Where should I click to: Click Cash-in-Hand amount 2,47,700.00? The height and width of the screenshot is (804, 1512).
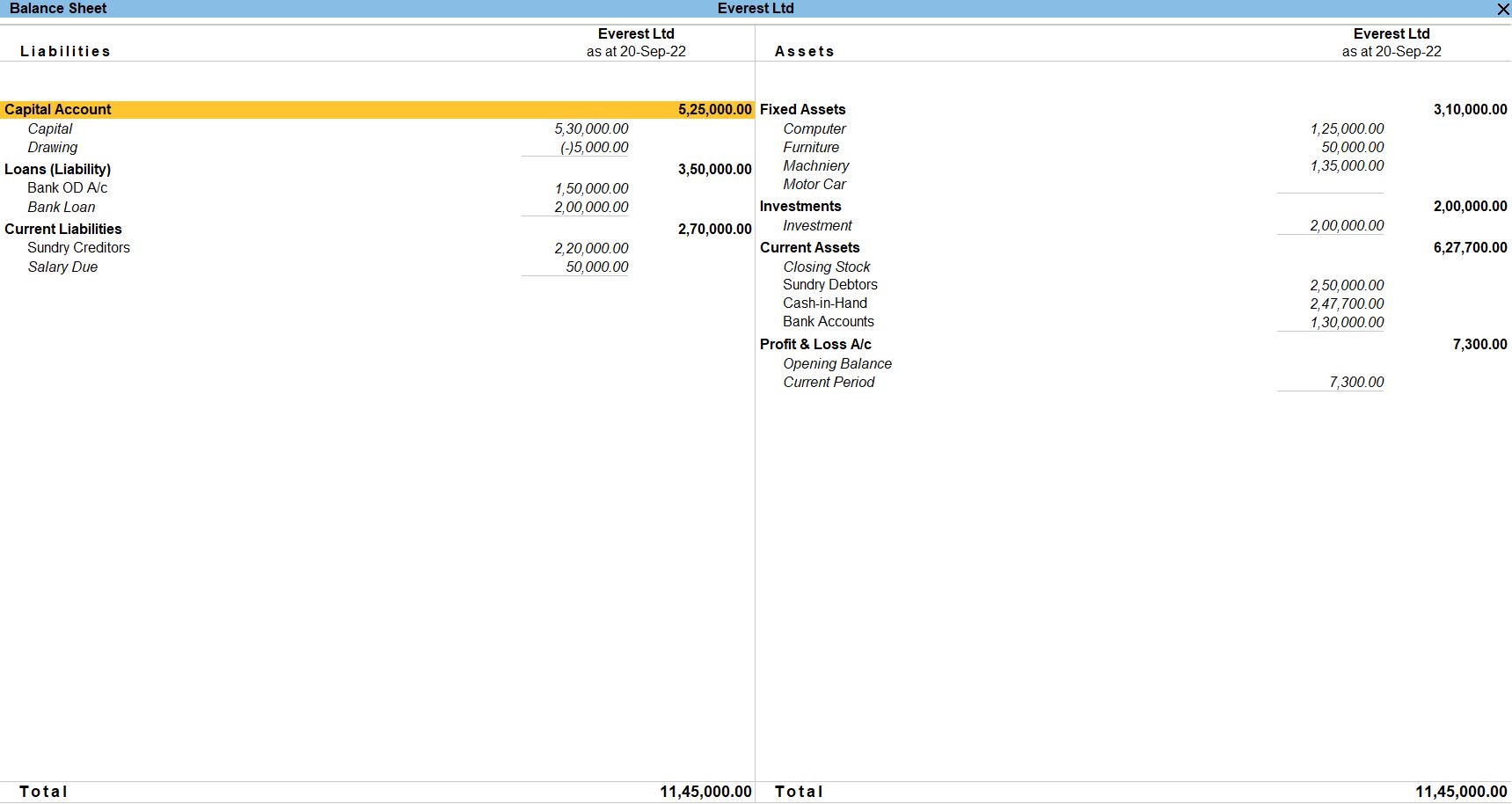pos(1347,304)
